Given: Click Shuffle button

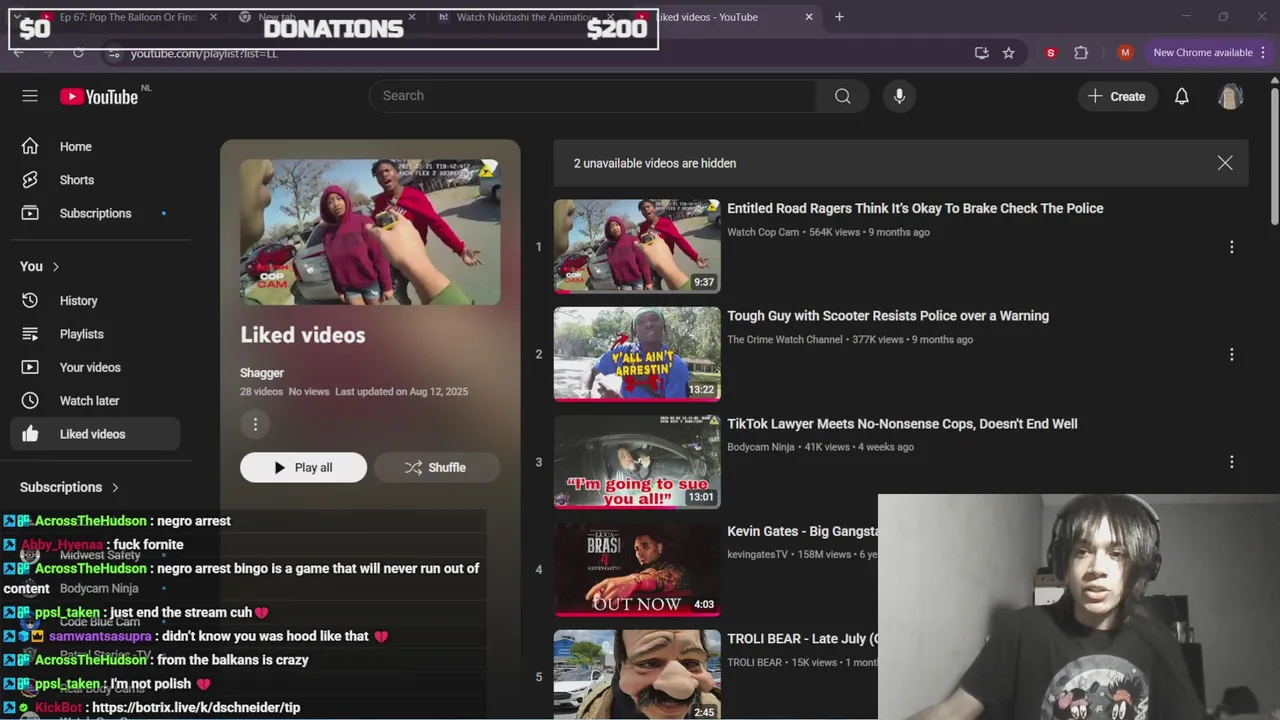Looking at the screenshot, I should coord(435,467).
